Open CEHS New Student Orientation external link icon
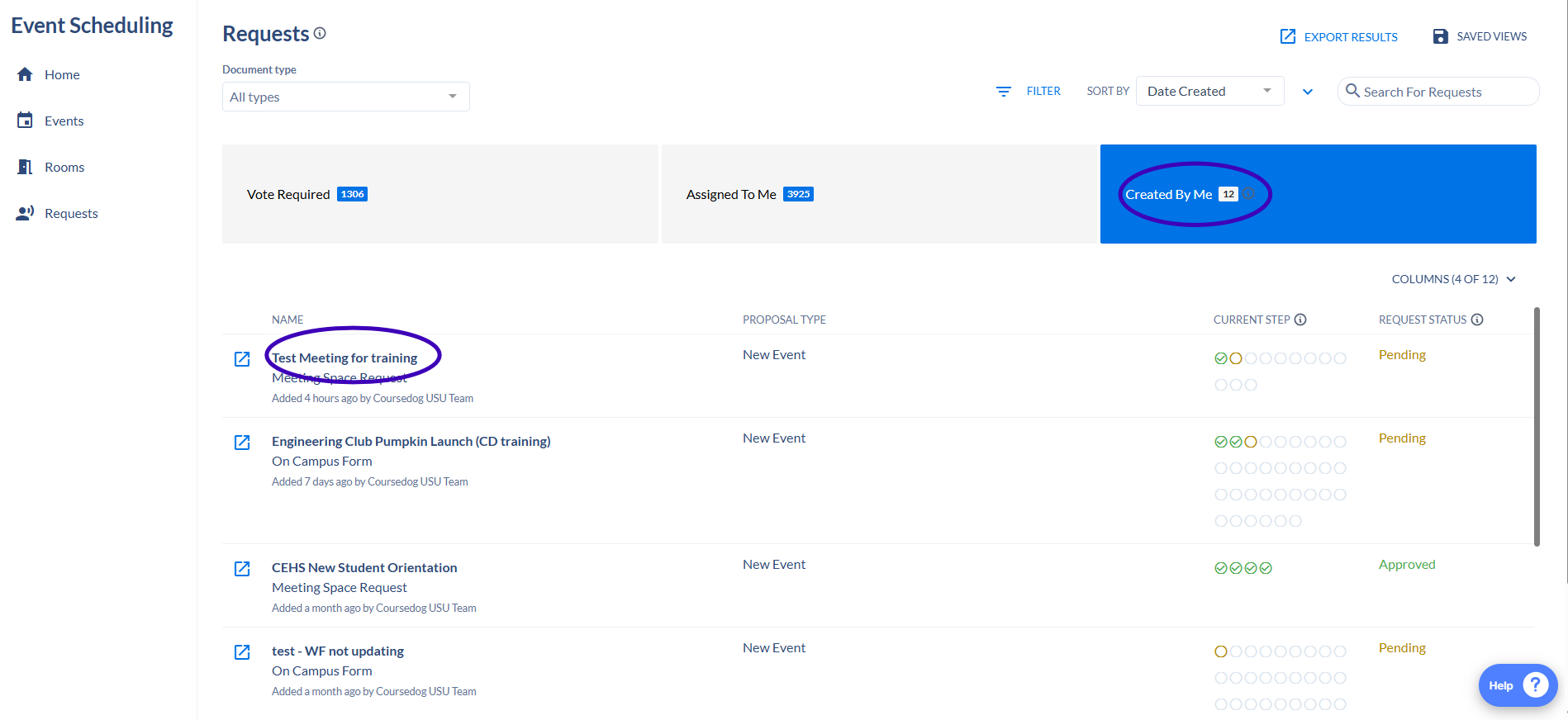 pyautogui.click(x=242, y=568)
